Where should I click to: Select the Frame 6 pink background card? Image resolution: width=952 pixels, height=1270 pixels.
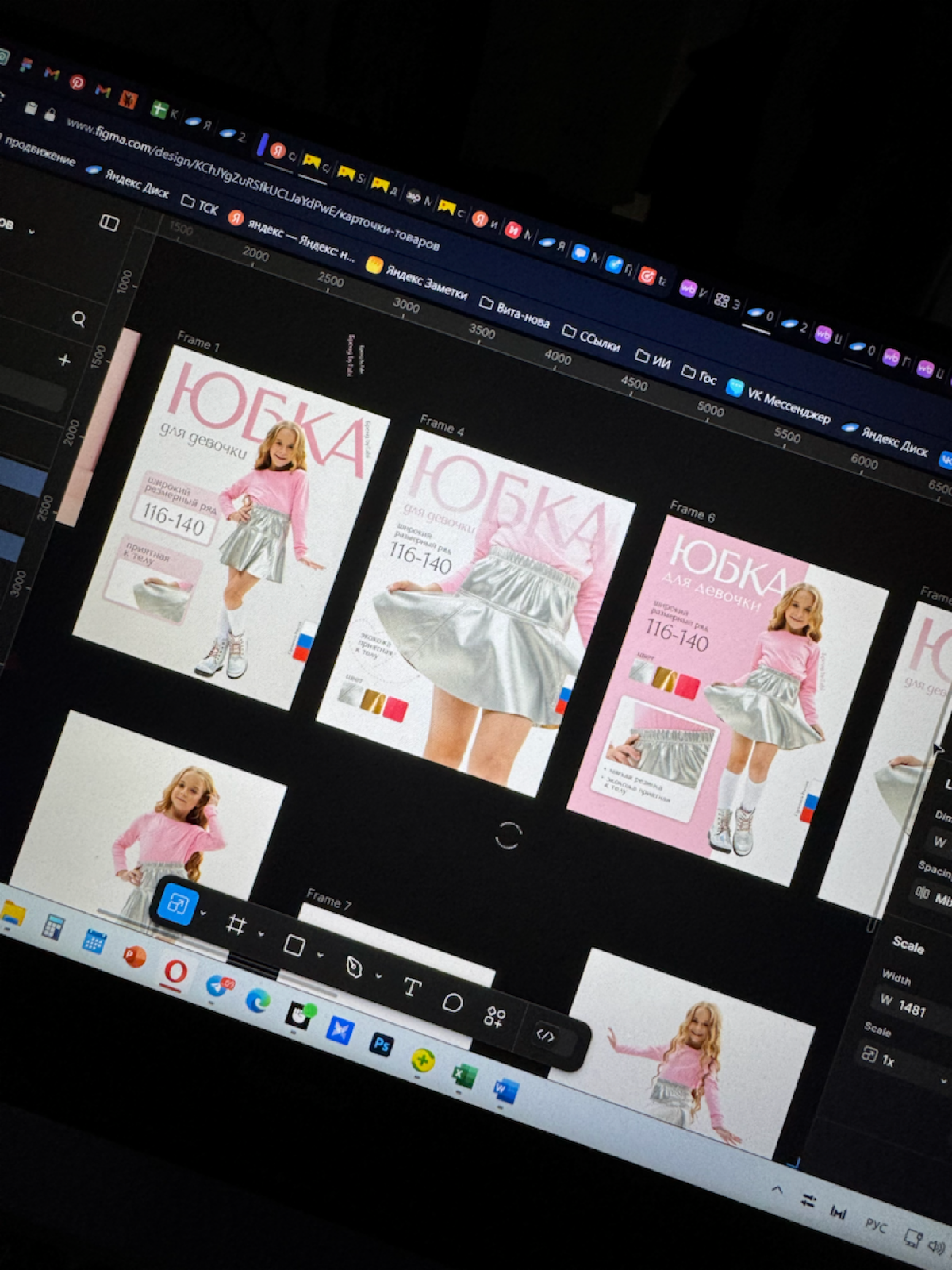(727, 700)
